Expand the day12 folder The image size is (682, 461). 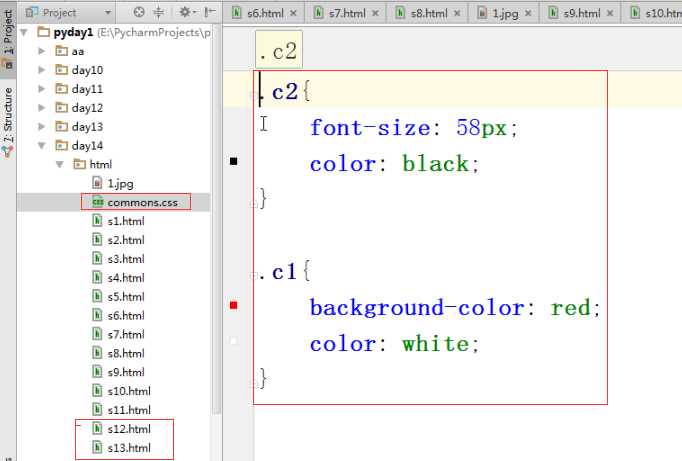[42, 108]
